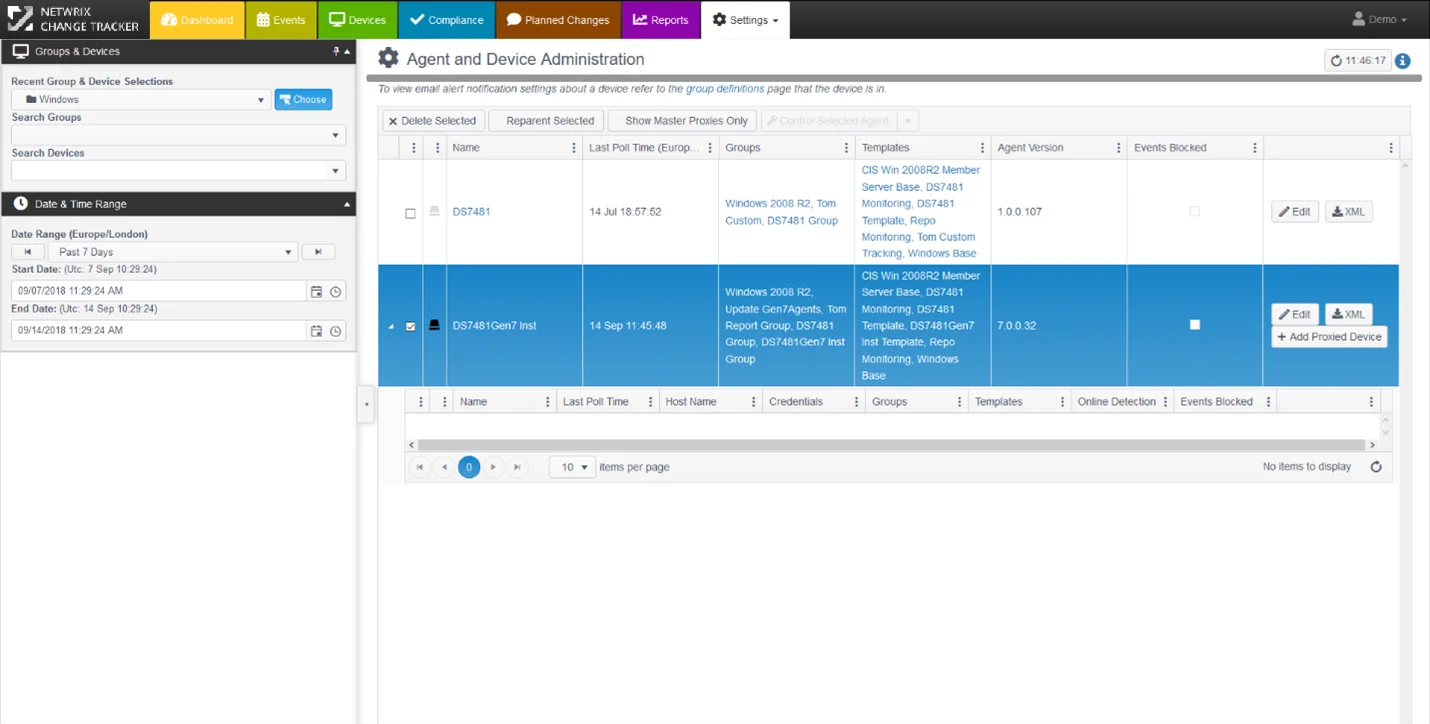This screenshot has height=724, width=1430.
Task: Open the Demo user menu
Action: click(x=1379, y=19)
